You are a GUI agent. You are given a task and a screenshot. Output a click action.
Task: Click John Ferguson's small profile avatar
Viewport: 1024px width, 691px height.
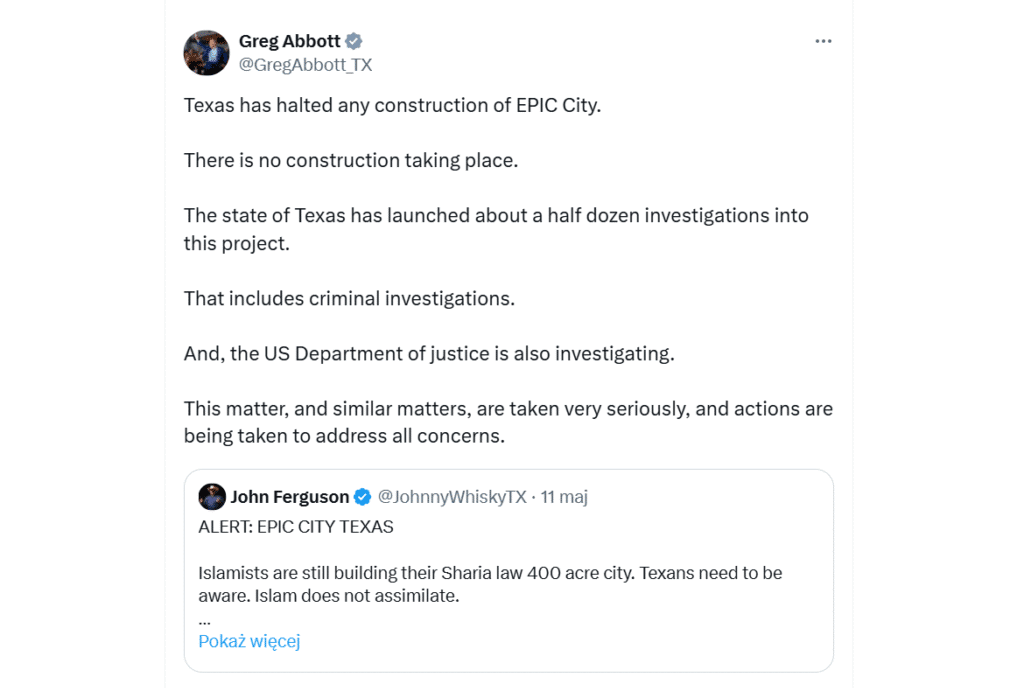[x=211, y=497]
